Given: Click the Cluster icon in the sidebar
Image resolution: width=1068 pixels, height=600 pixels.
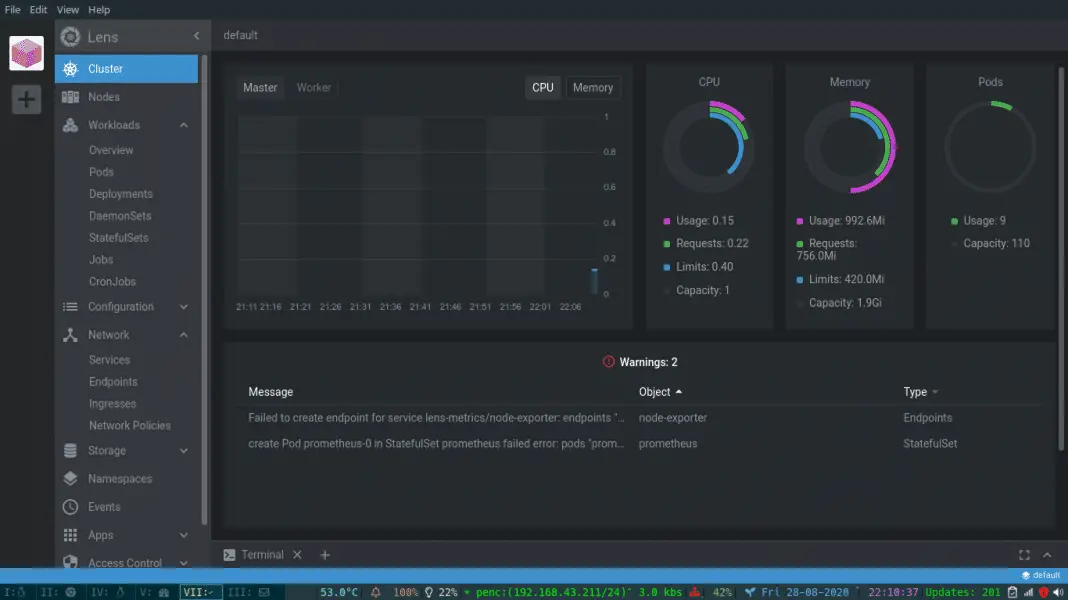Looking at the screenshot, I should (x=70, y=68).
